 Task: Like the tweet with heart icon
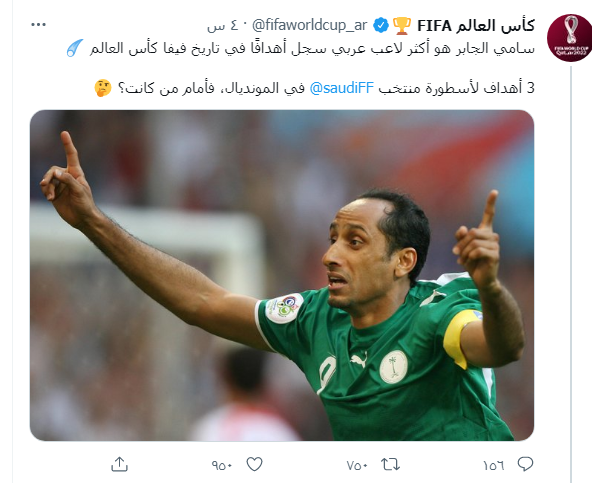pyautogui.click(x=254, y=464)
